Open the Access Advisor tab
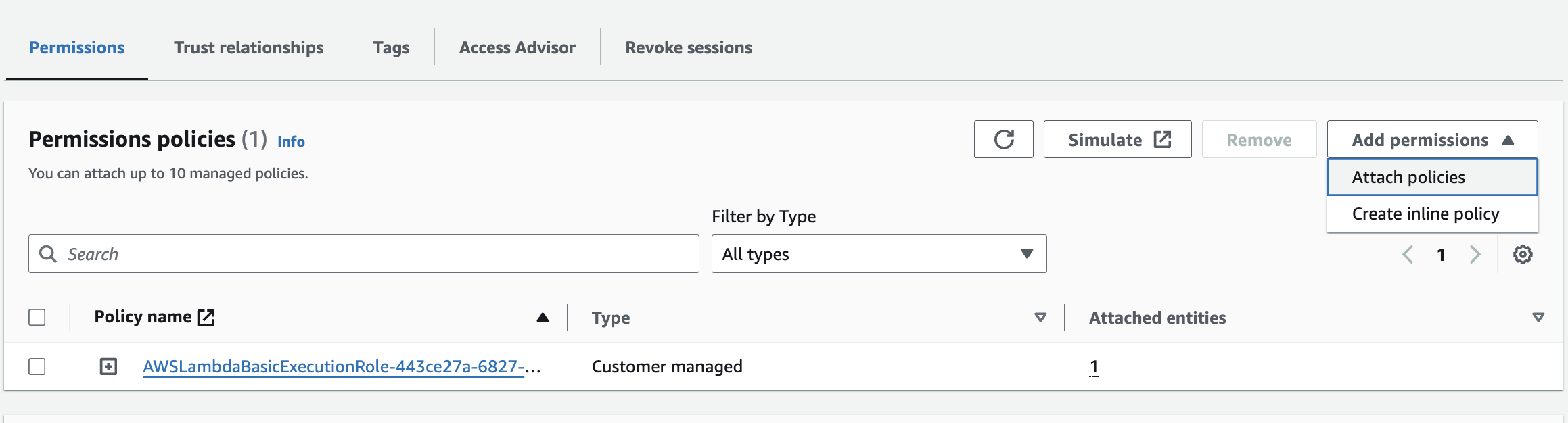This screenshot has height=423, width=1568. click(517, 48)
